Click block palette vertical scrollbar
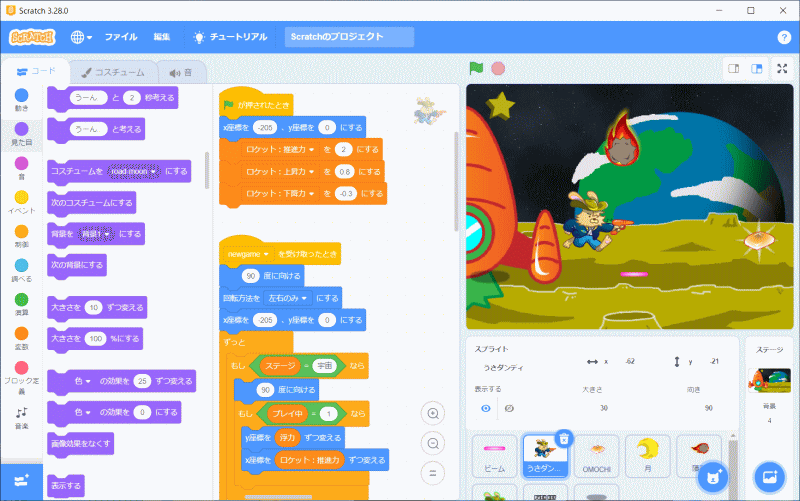This screenshot has height=501, width=800. tap(207, 170)
